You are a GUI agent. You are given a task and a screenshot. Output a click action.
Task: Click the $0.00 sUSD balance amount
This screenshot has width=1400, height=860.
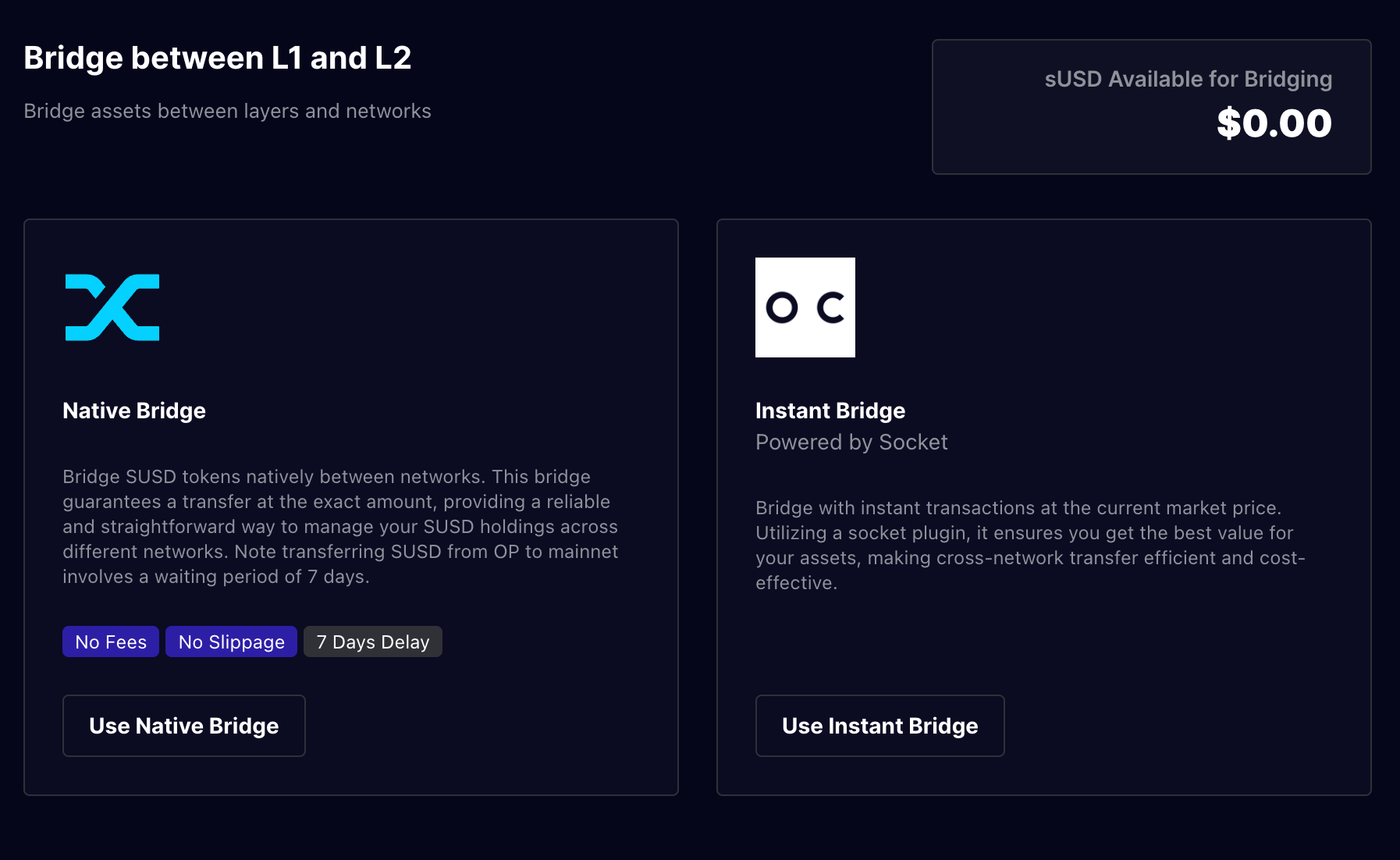1274,123
